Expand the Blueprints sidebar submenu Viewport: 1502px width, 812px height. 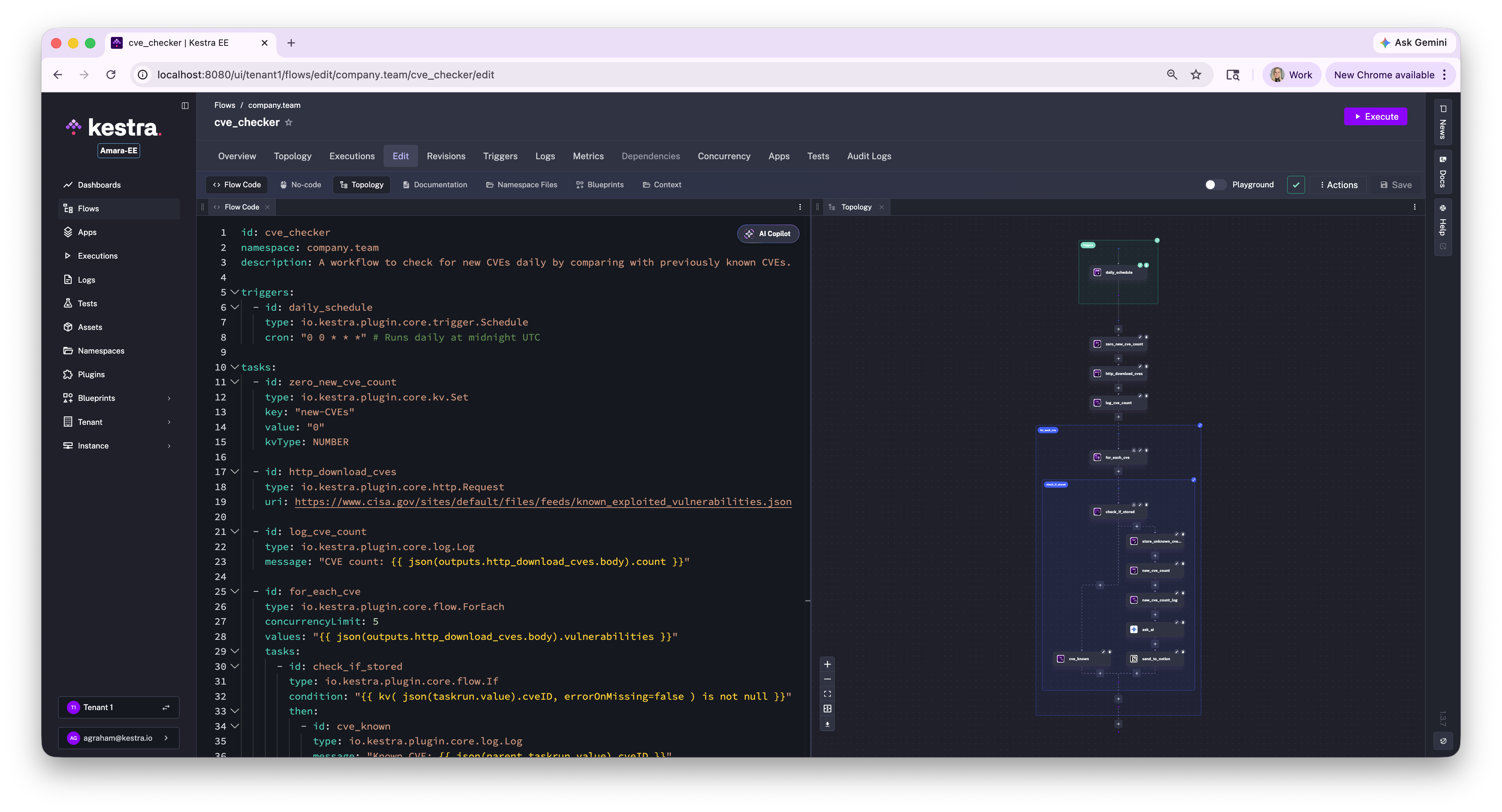(169, 399)
